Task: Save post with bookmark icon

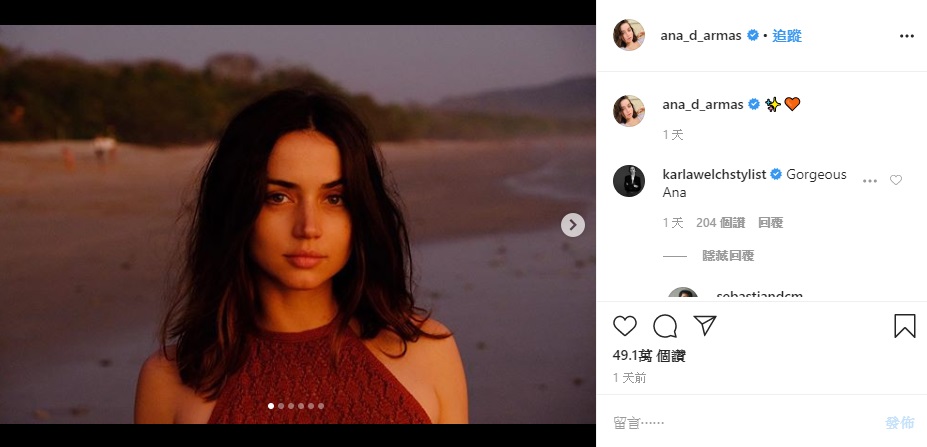Action: click(905, 326)
